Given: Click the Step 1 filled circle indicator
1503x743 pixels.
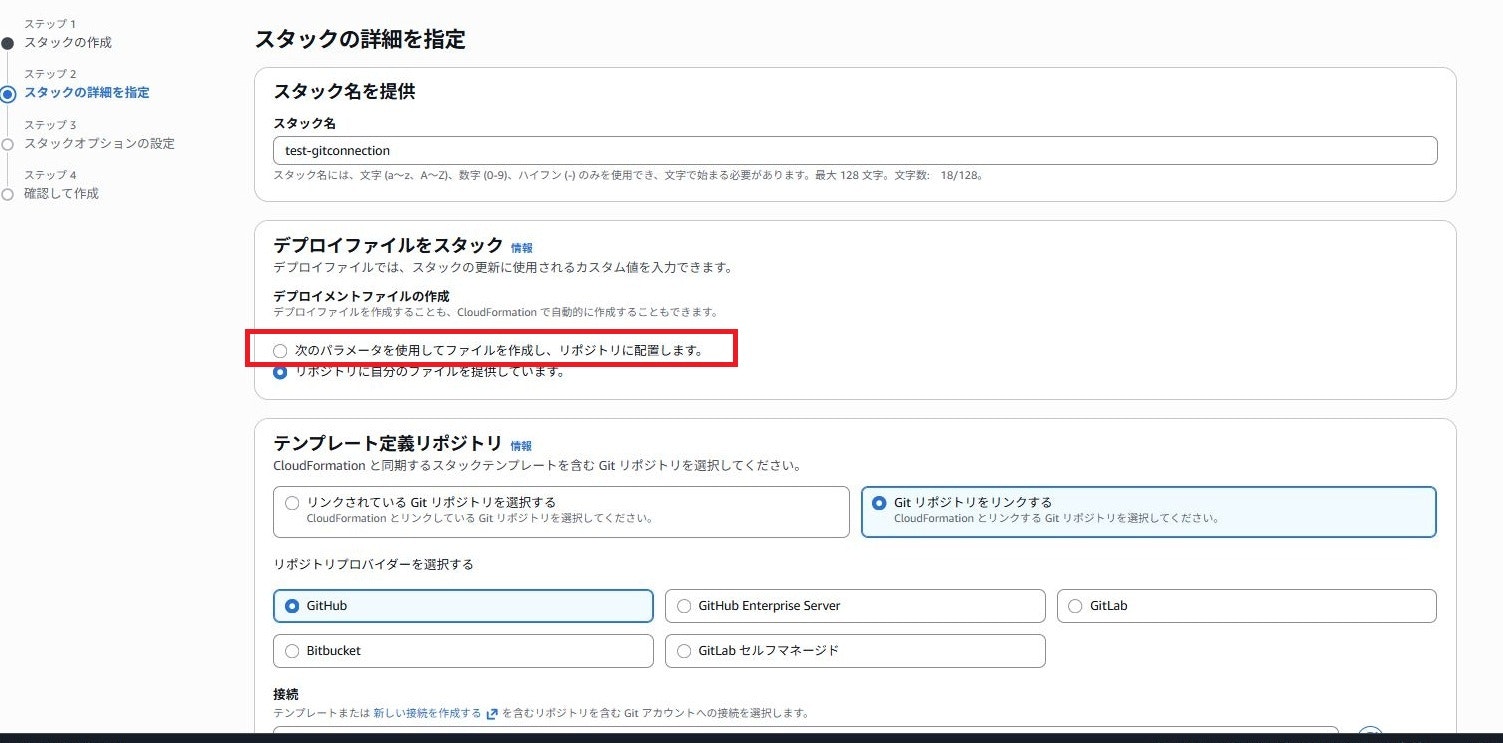Looking at the screenshot, I should click(x=8, y=43).
